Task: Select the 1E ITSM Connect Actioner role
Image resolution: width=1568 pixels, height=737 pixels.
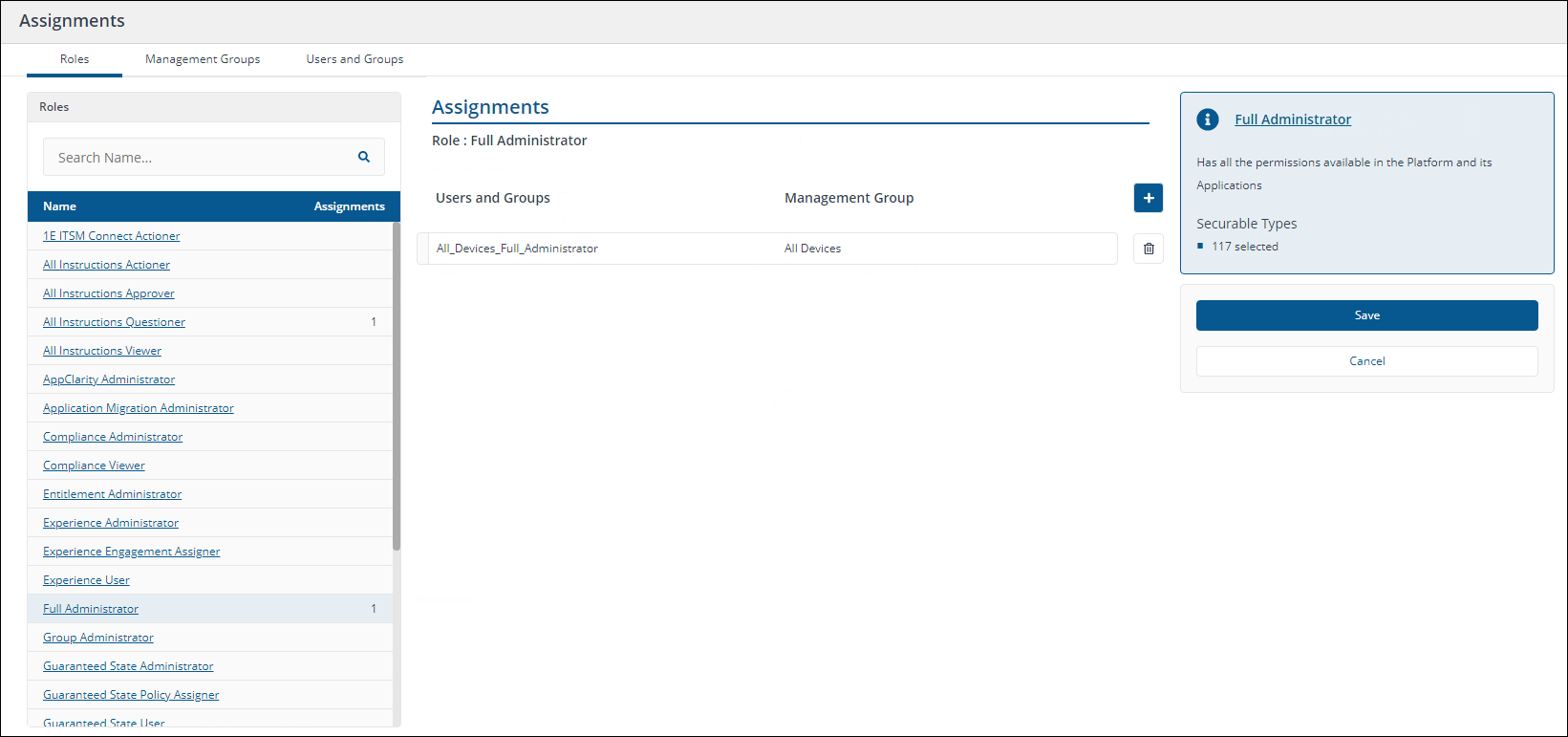Action: tap(111, 236)
